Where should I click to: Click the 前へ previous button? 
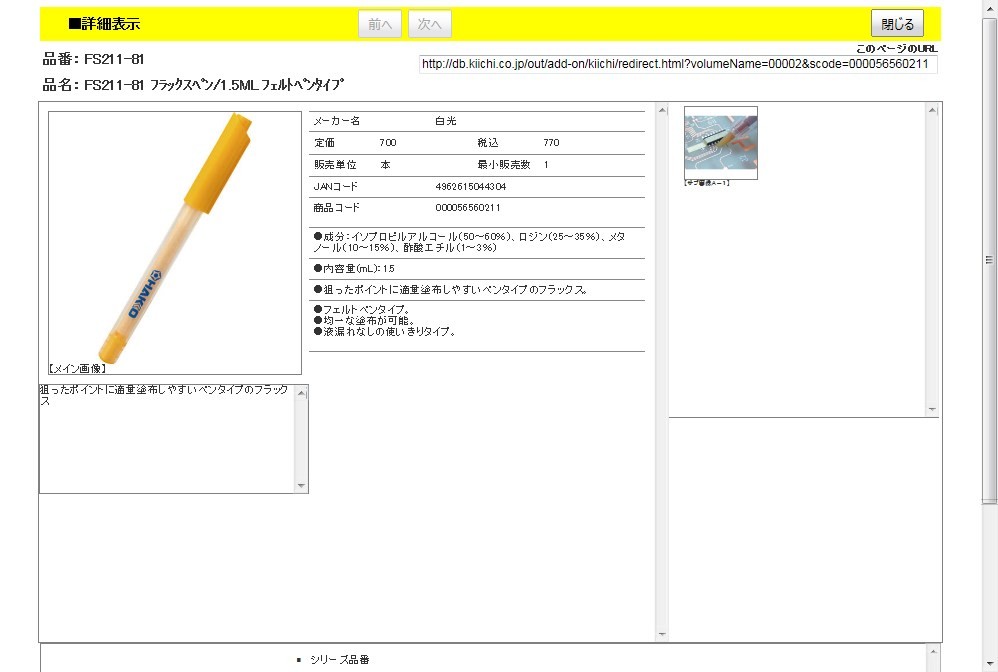click(x=379, y=24)
